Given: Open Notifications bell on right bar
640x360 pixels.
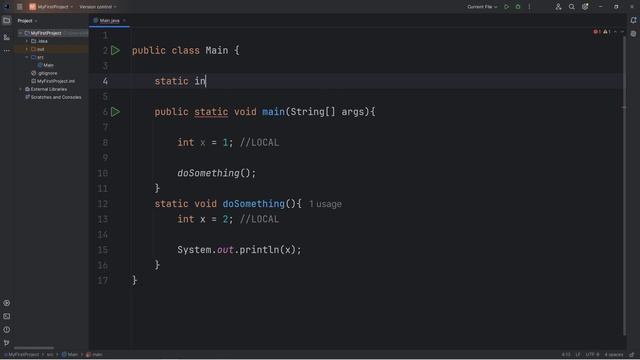Looking at the screenshot, I should (633, 20).
